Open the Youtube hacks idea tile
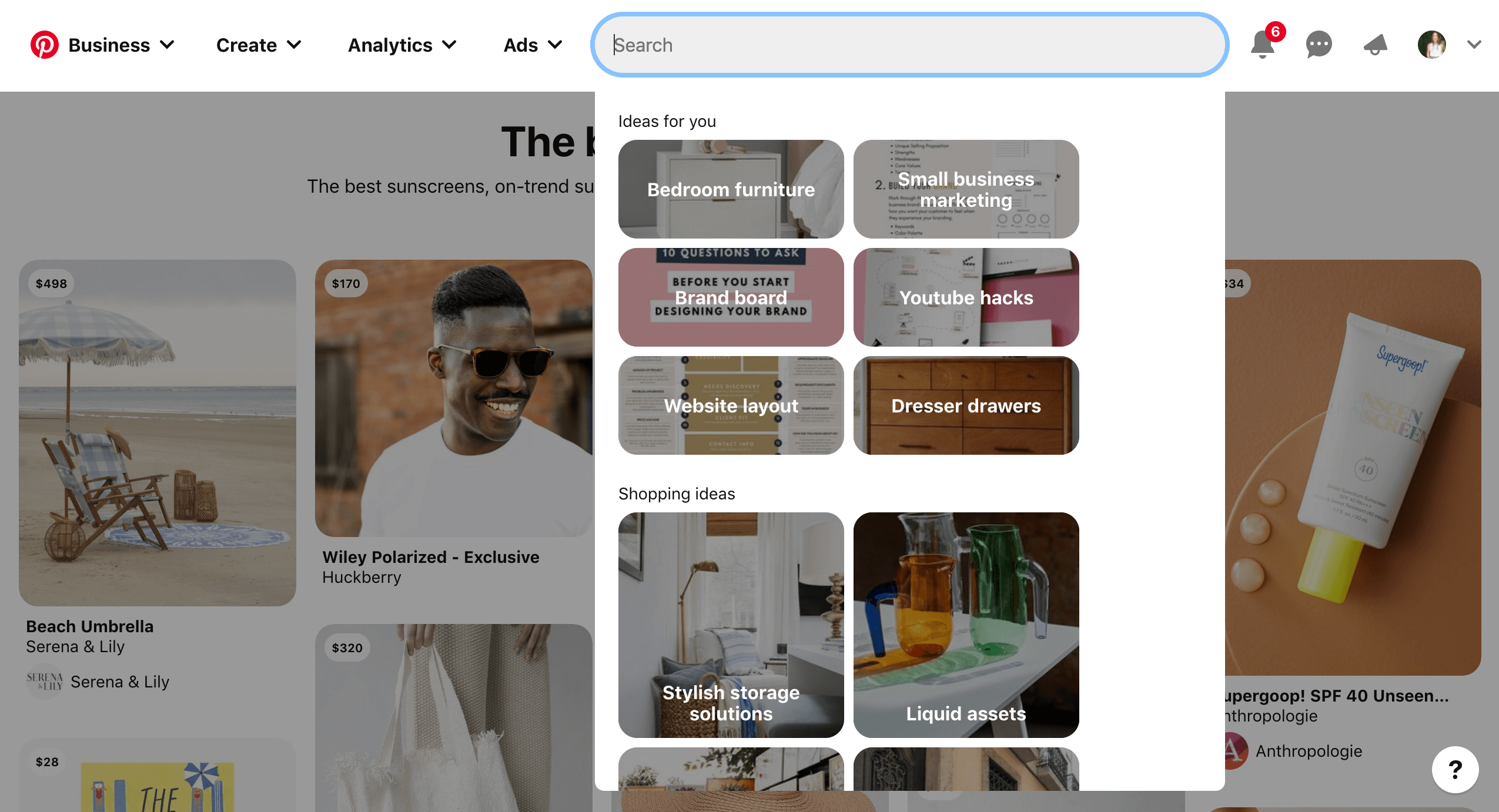Image resolution: width=1499 pixels, height=812 pixels. (x=966, y=297)
